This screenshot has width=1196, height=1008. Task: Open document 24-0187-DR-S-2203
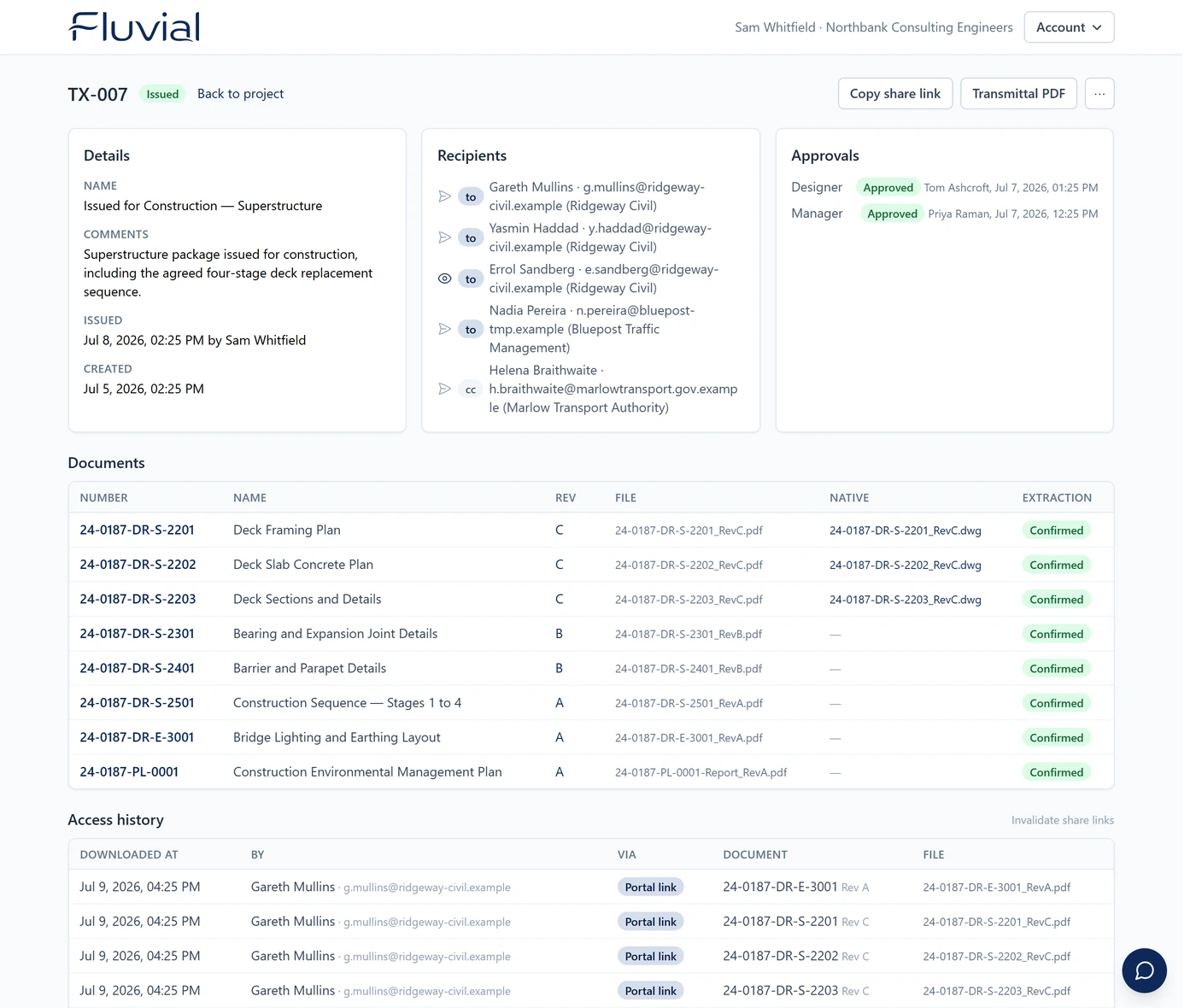(x=138, y=599)
